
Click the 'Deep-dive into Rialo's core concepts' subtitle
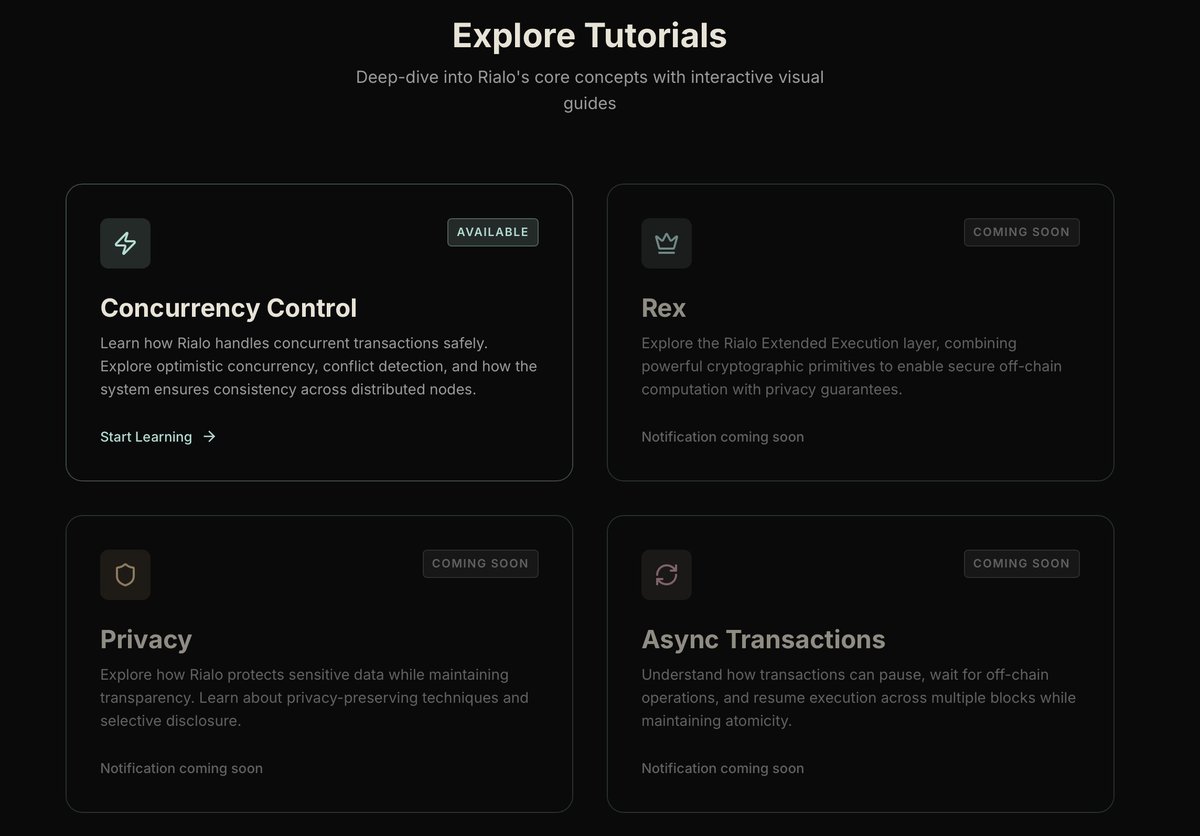pos(590,90)
